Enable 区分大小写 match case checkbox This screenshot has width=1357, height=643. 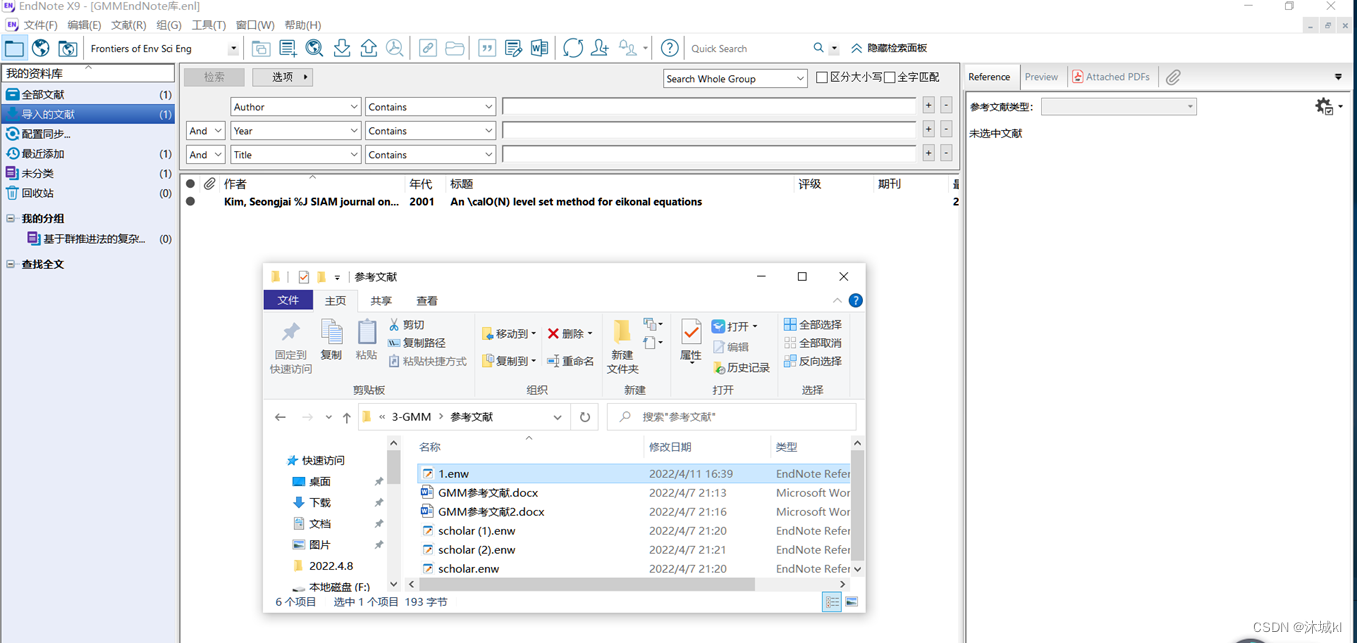coord(822,77)
